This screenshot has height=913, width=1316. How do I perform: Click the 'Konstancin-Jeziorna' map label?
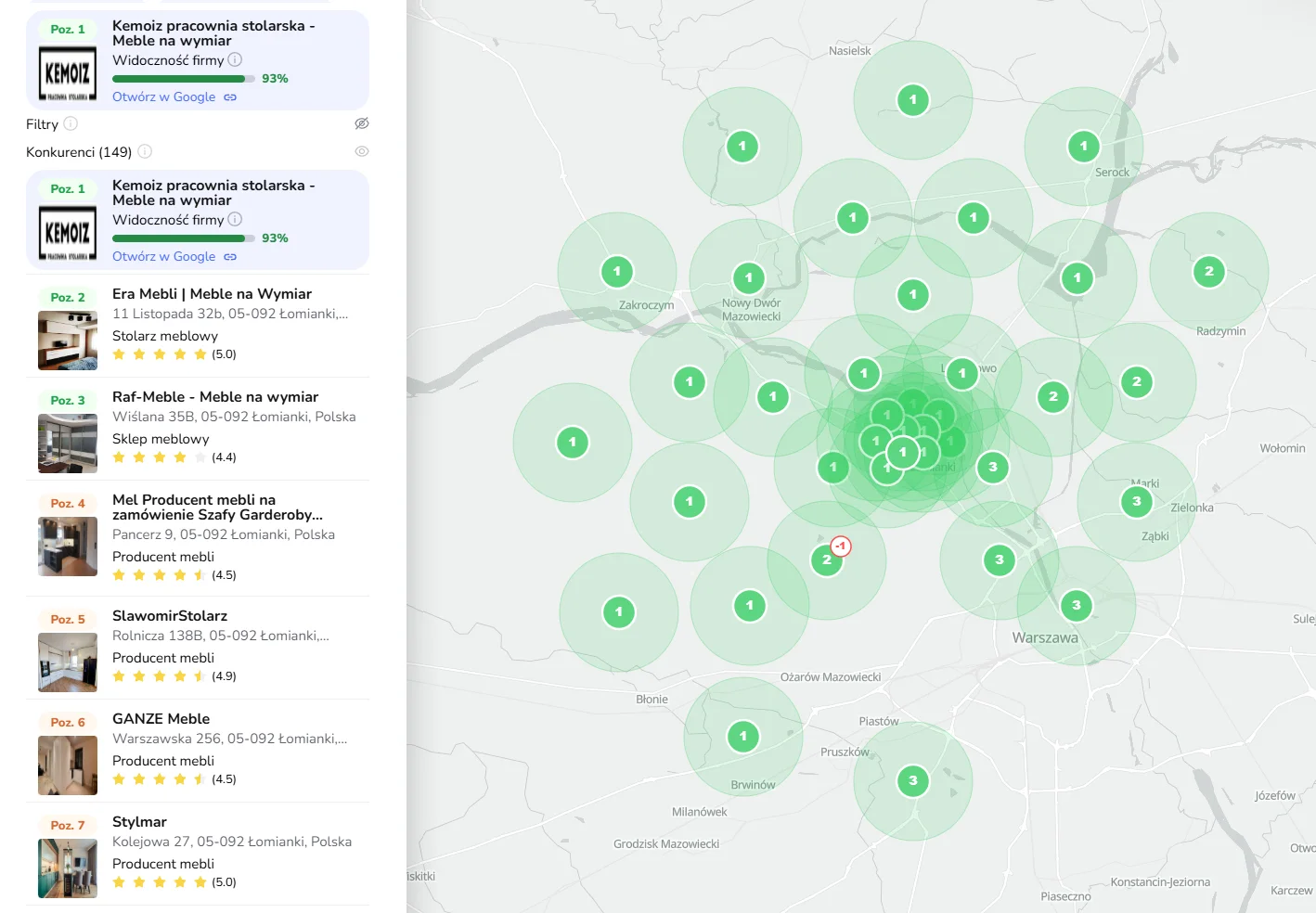pyautogui.click(x=1160, y=882)
